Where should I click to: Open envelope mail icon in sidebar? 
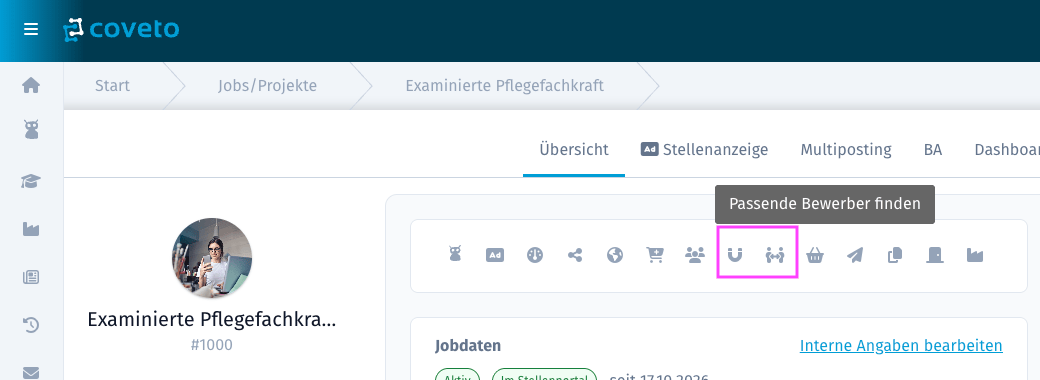pos(31,373)
